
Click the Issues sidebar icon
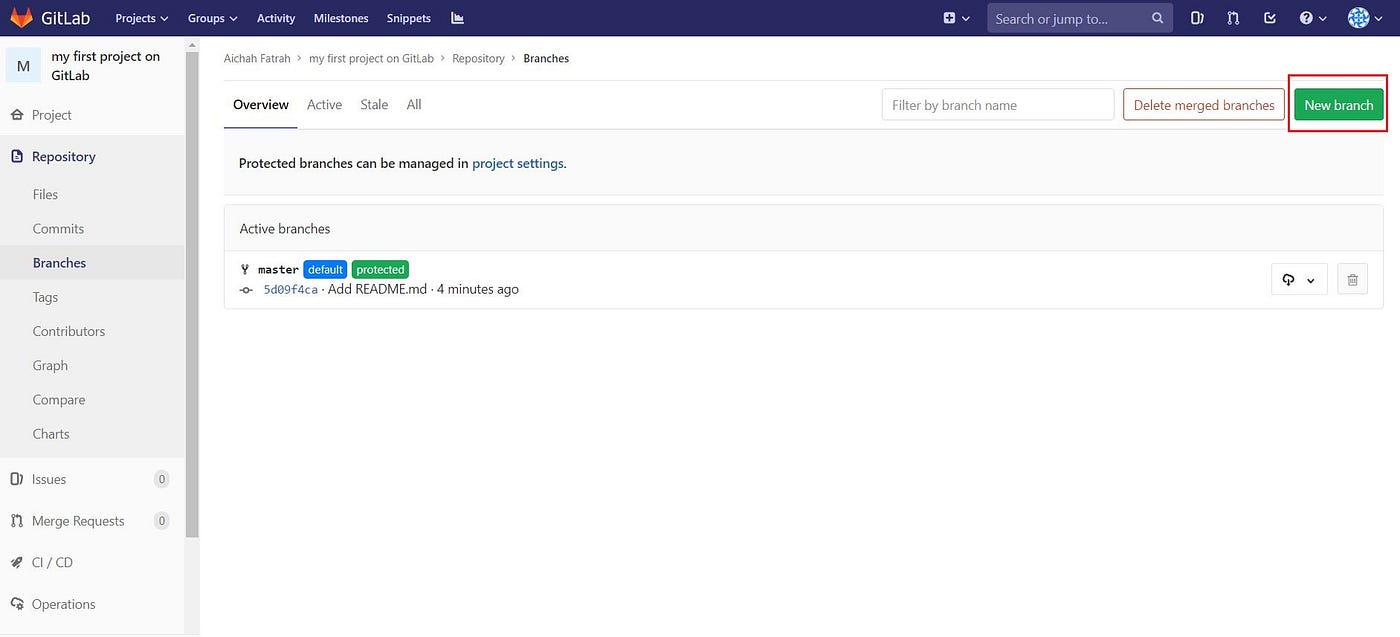click(x=17, y=479)
